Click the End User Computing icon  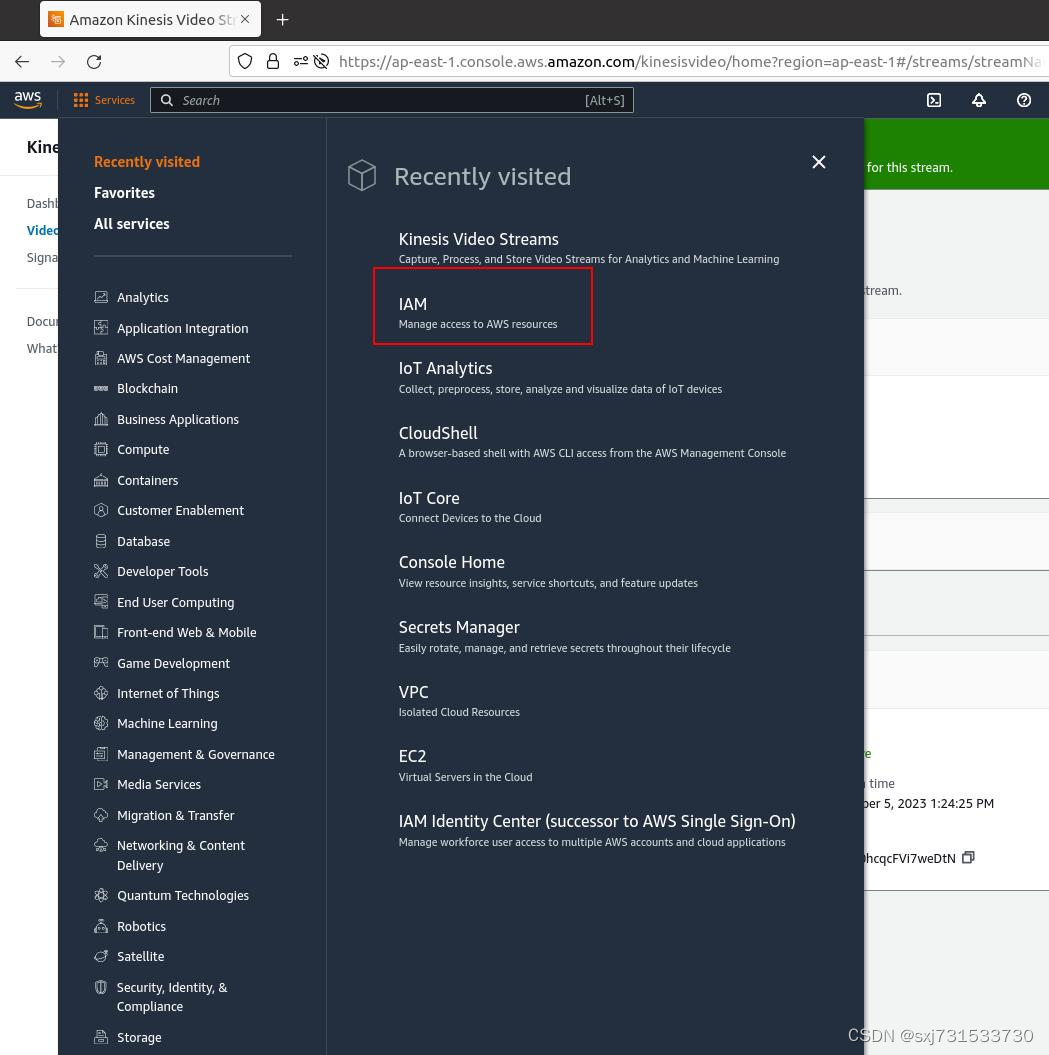click(101, 602)
